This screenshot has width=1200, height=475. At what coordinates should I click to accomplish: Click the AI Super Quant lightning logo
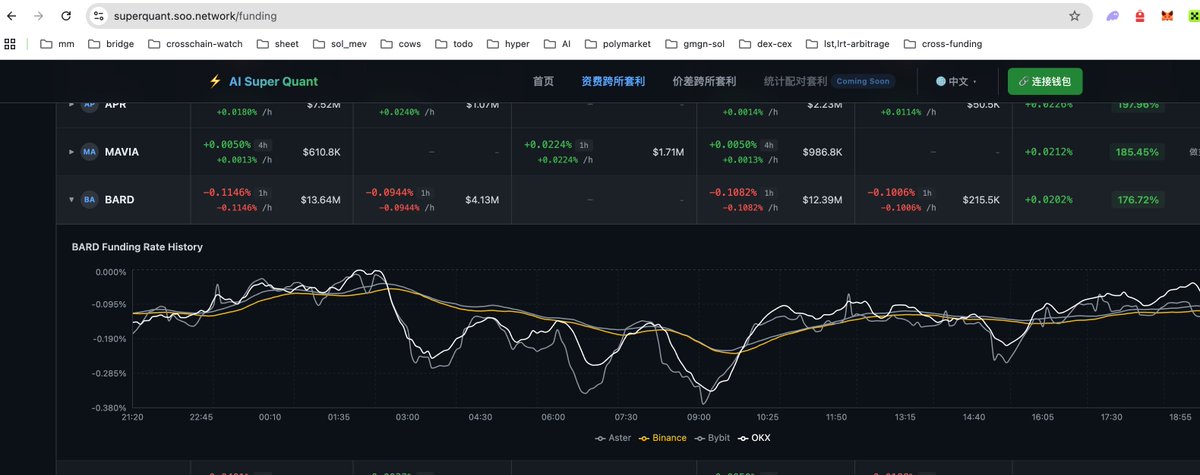click(x=214, y=82)
